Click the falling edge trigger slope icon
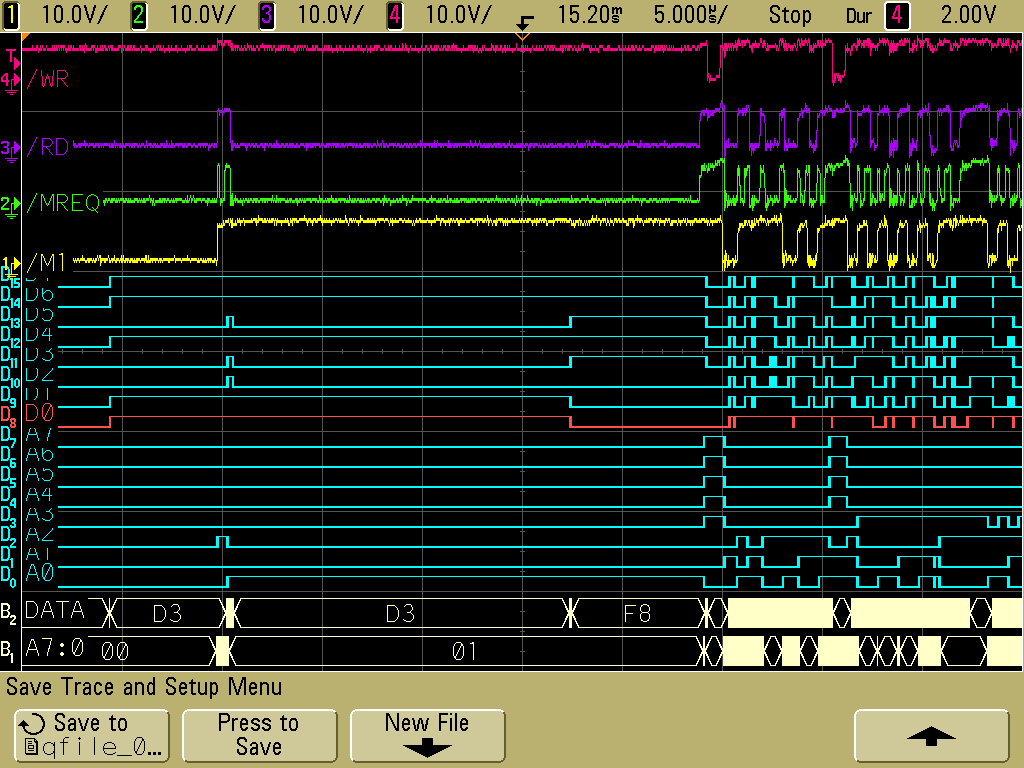Image resolution: width=1024 pixels, height=768 pixels. coord(524,20)
